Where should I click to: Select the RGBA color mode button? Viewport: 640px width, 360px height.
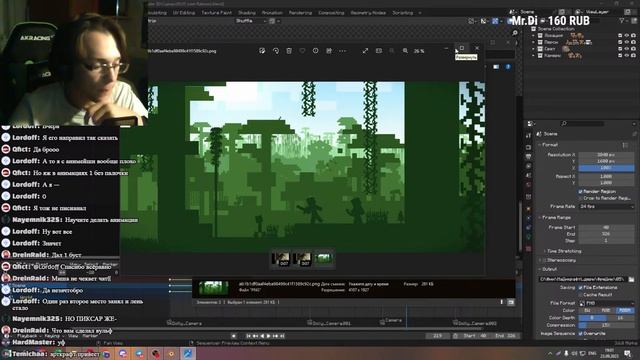(x=625, y=311)
